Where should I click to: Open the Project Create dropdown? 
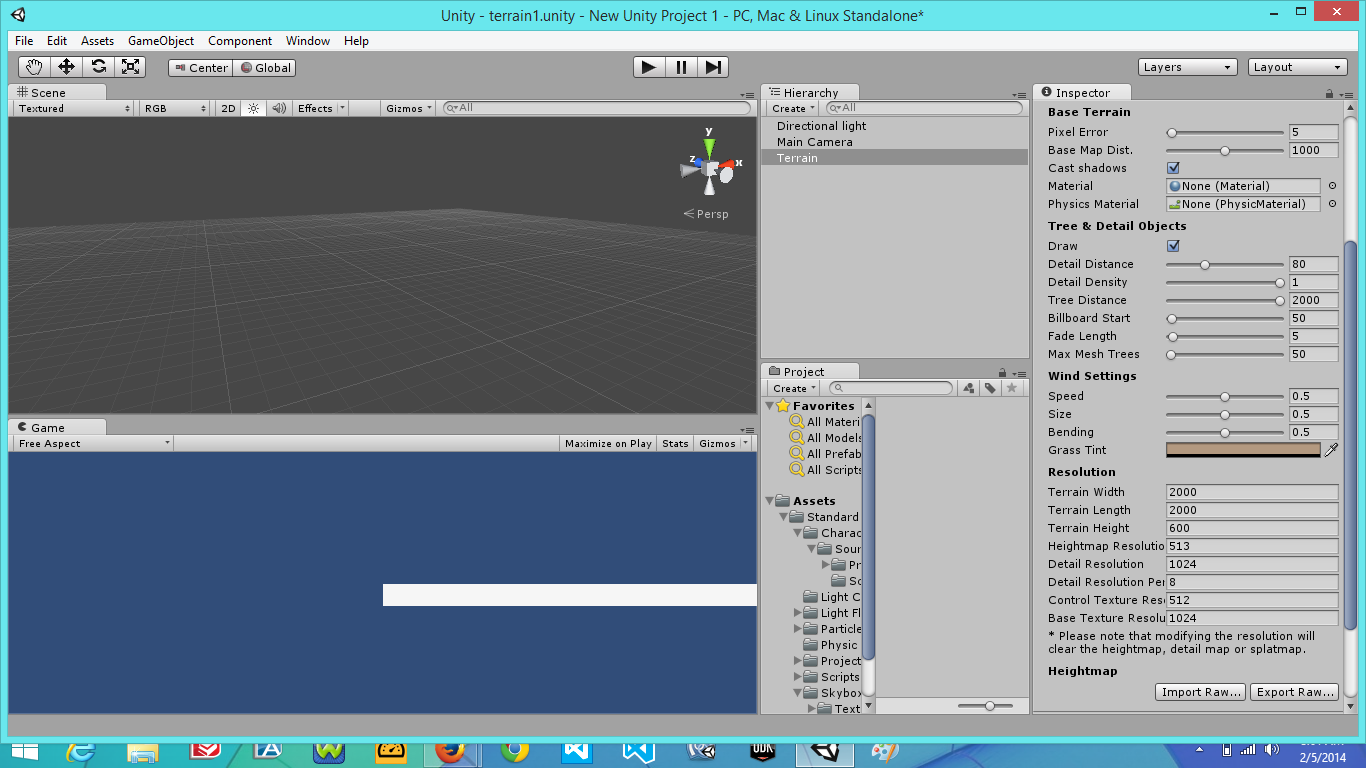793,388
